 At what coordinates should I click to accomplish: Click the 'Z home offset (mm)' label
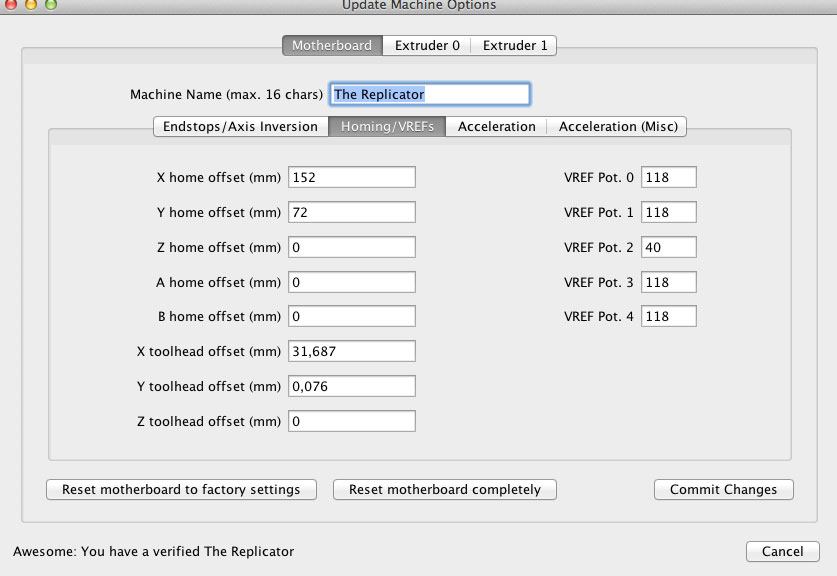[x=219, y=248]
